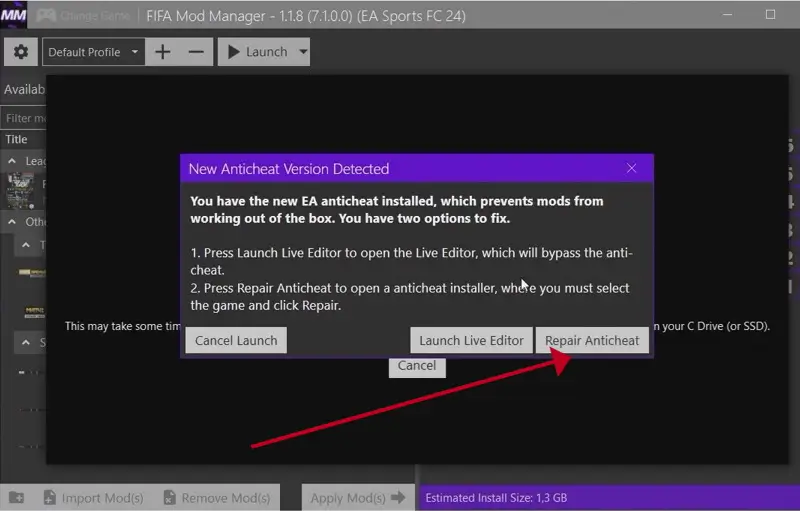Click Launch Live Editor button

coord(471,340)
